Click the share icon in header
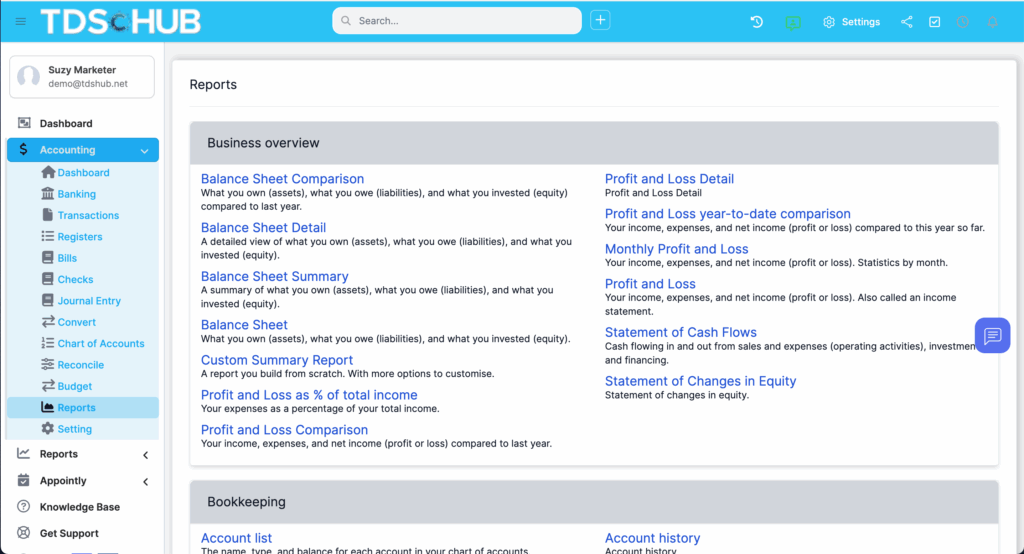The image size is (1024, 554). tap(907, 21)
